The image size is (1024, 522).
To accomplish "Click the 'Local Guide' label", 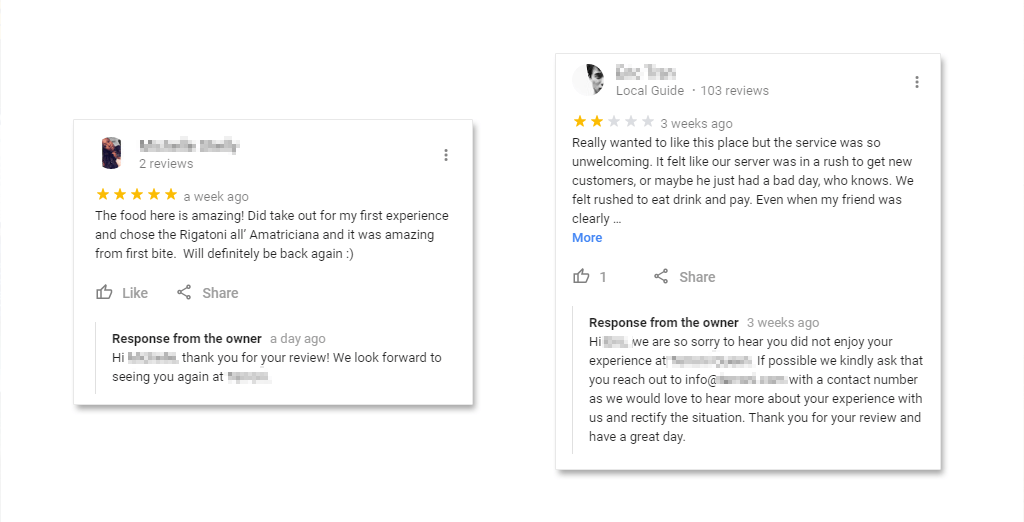I will pos(650,91).
